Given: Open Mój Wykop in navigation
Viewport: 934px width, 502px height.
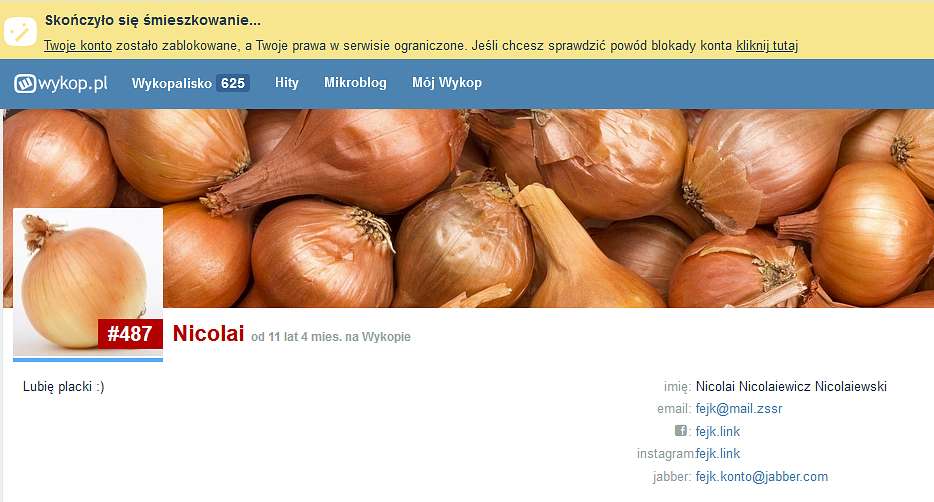Looking at the screenshot, I should point(447,83).
